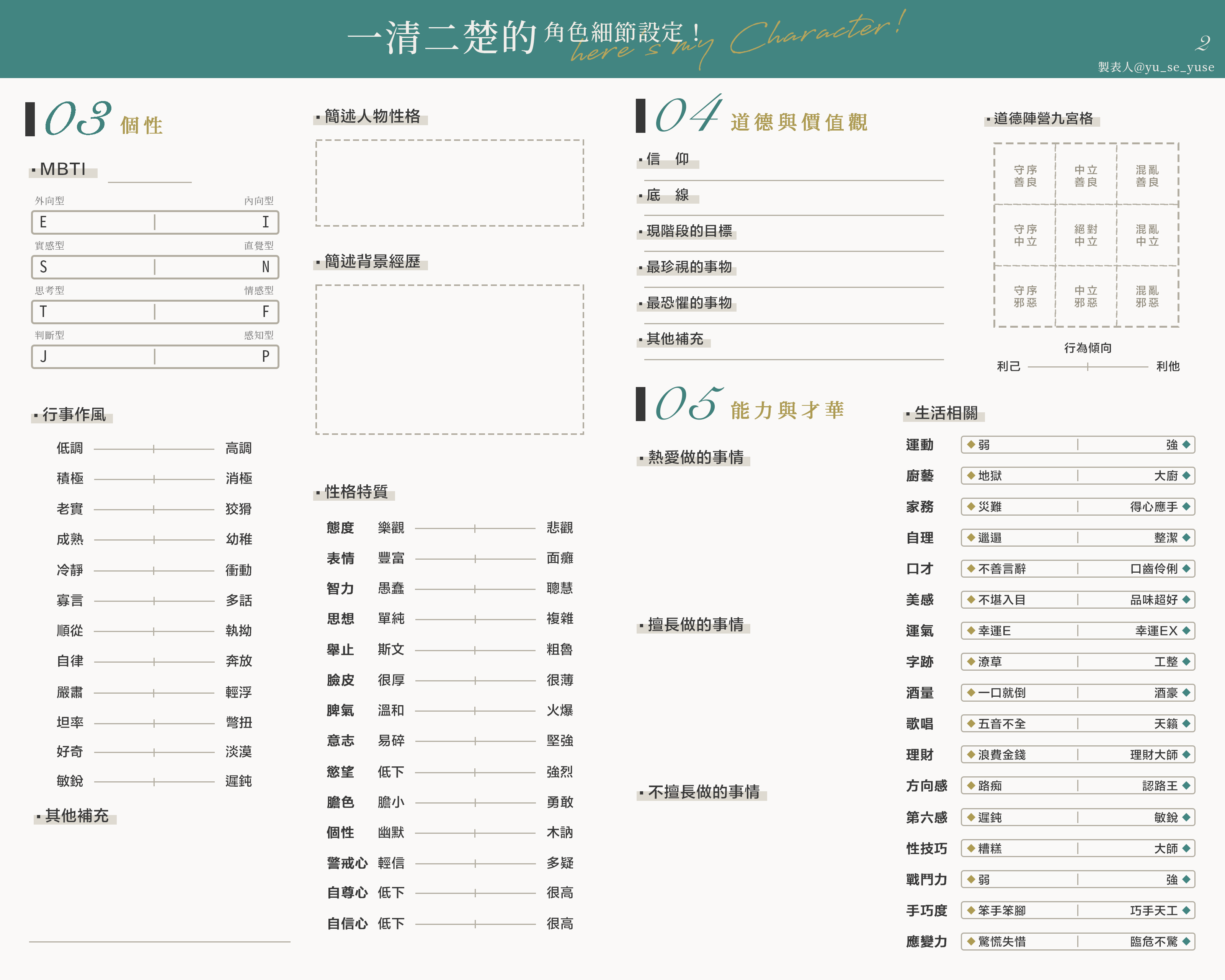This screenshot has width=1225, height=980.
Task: Click the 最恐懼的事物 answer line
Action: coord(794,324)
